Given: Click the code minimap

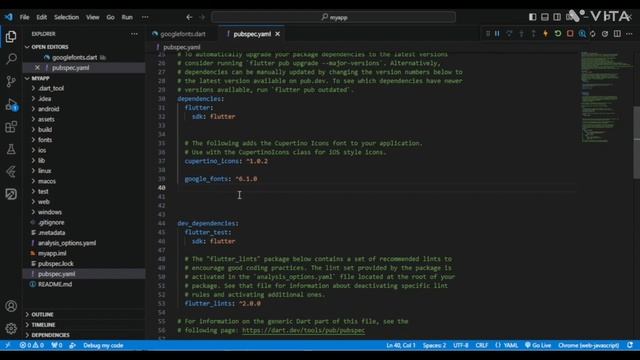Looking at the screenshot, I should click(x=606, y=97).
